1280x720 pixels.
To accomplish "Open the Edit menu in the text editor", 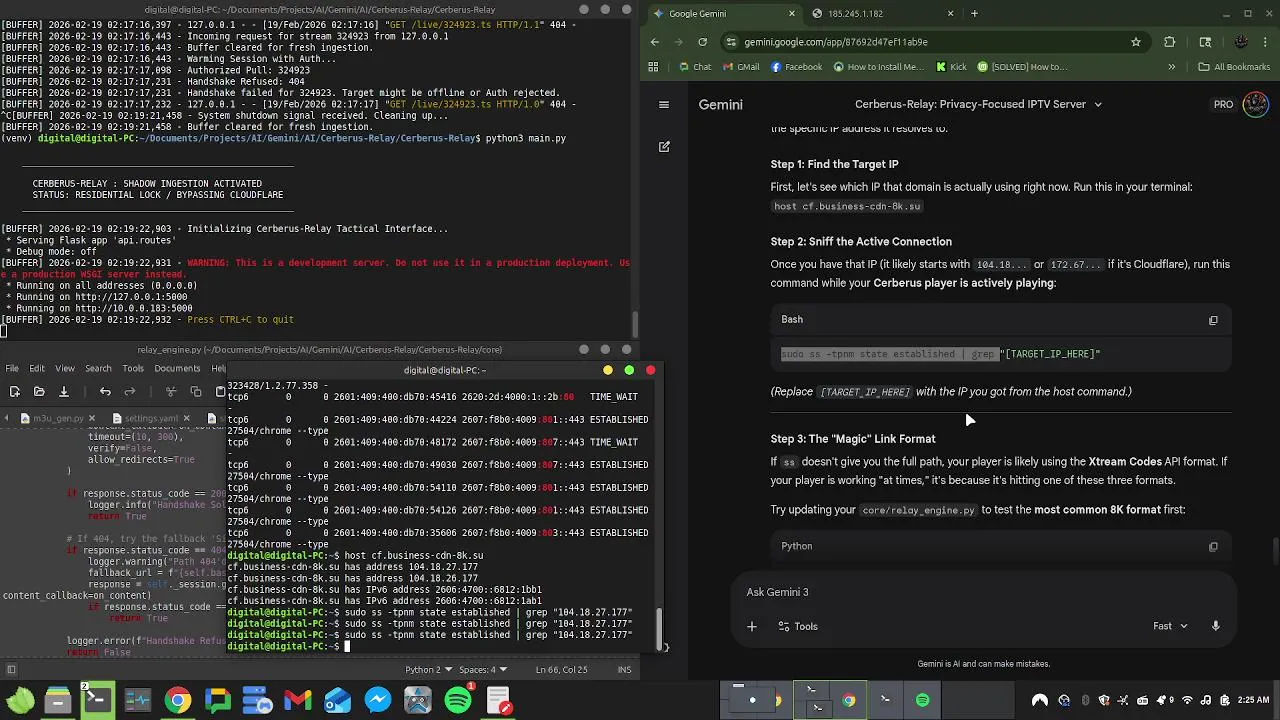I will 37,368.
